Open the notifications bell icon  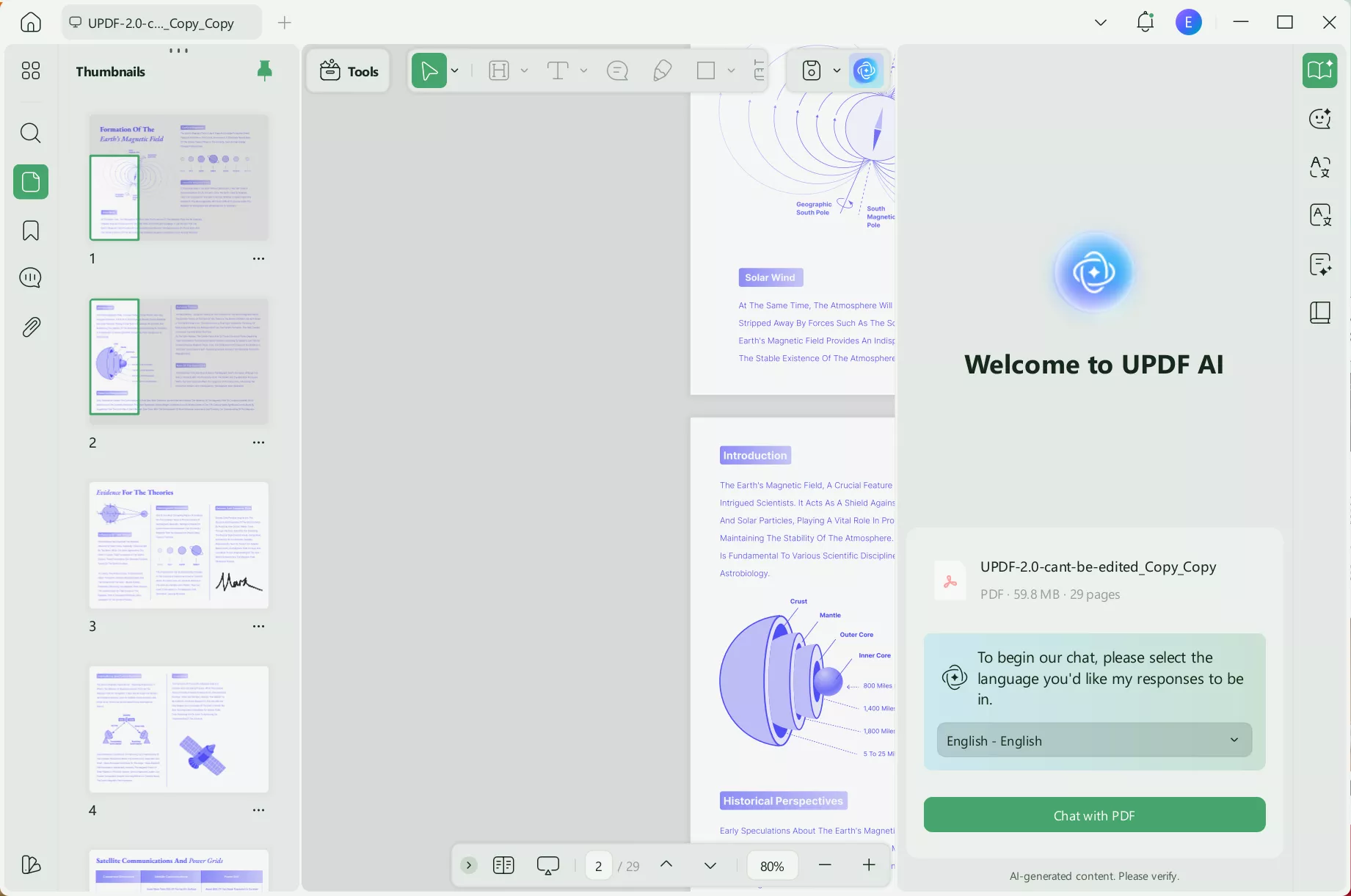point(1146,22)
